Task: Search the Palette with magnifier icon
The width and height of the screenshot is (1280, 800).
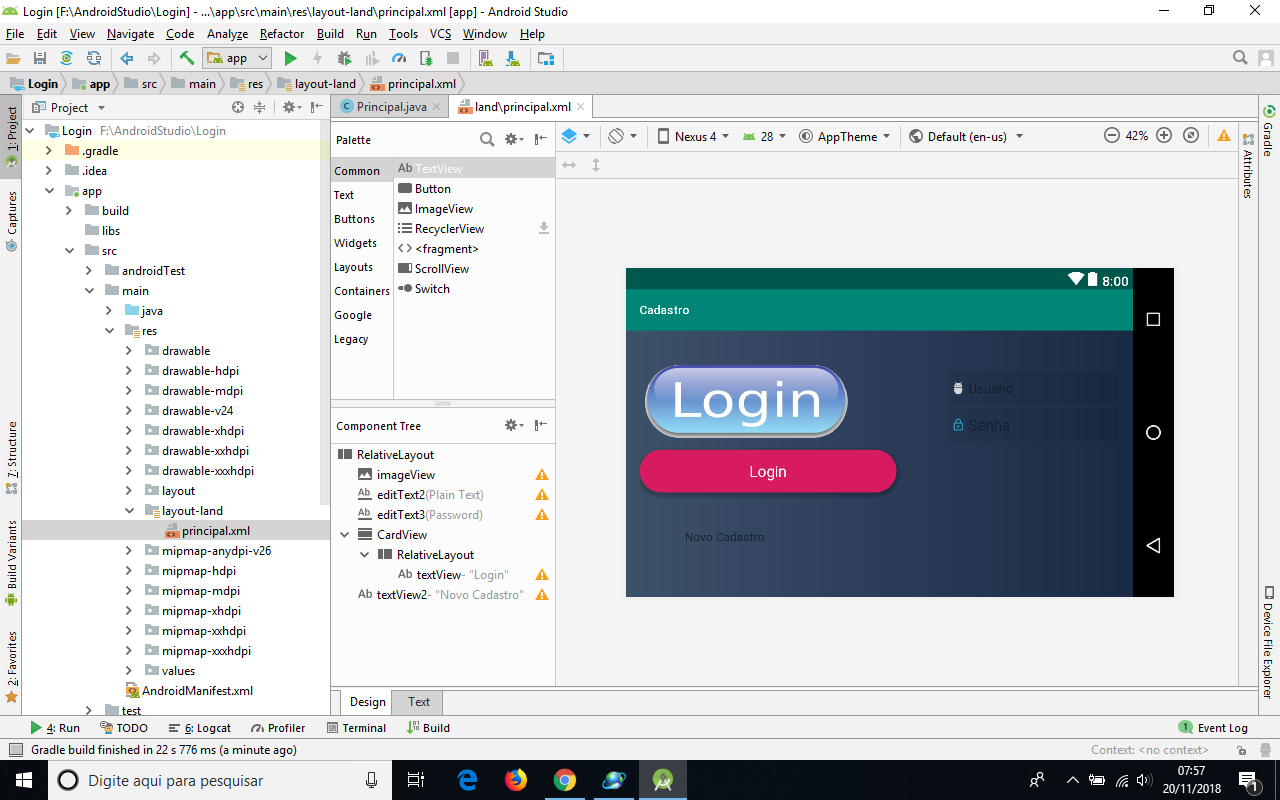Action: (487, 140)
